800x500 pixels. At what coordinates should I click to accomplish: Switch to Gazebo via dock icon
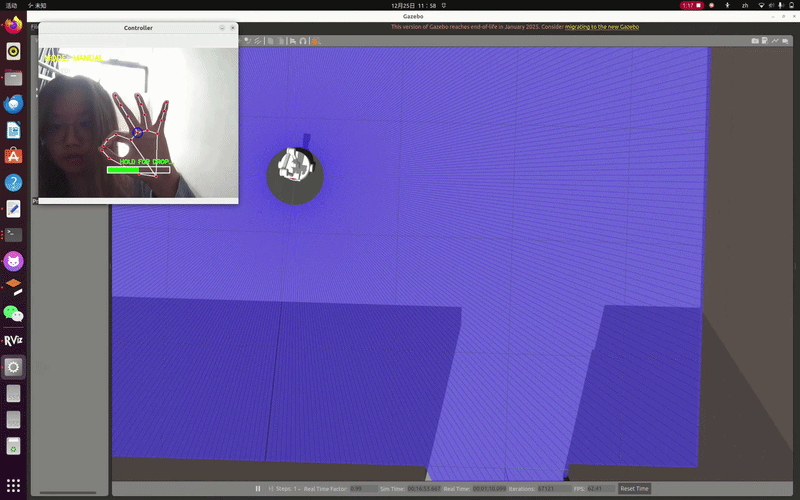coord(13,287)
